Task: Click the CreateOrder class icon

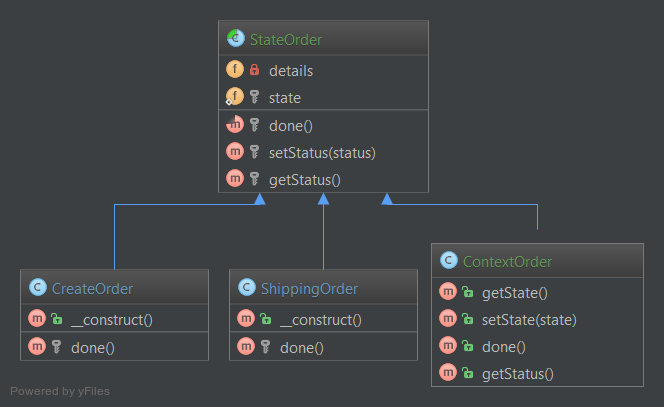Action: click(38, 288)
